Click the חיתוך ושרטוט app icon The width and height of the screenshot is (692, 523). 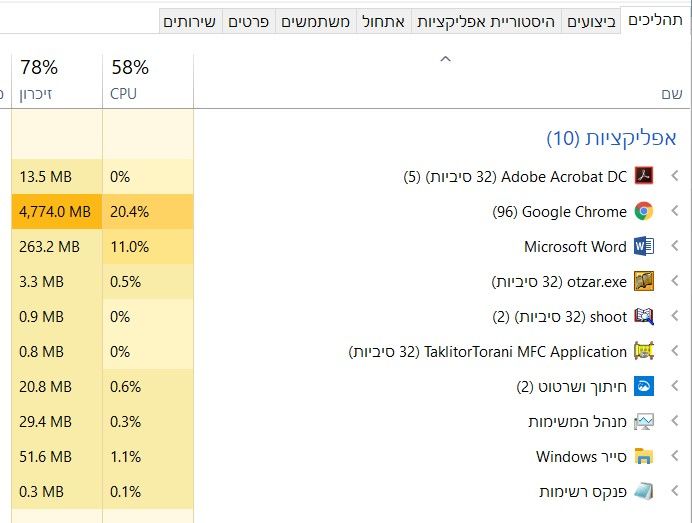click(x=644, y=387)
